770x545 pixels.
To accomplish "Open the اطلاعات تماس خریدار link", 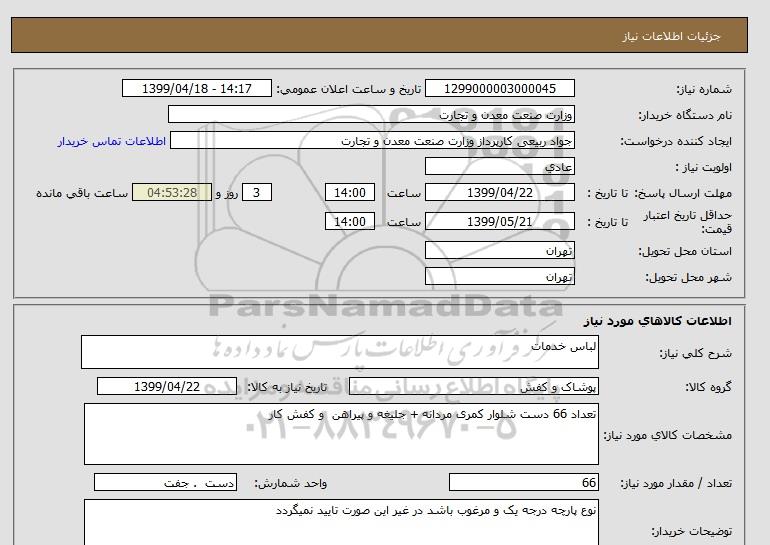I will coord(111,141).
